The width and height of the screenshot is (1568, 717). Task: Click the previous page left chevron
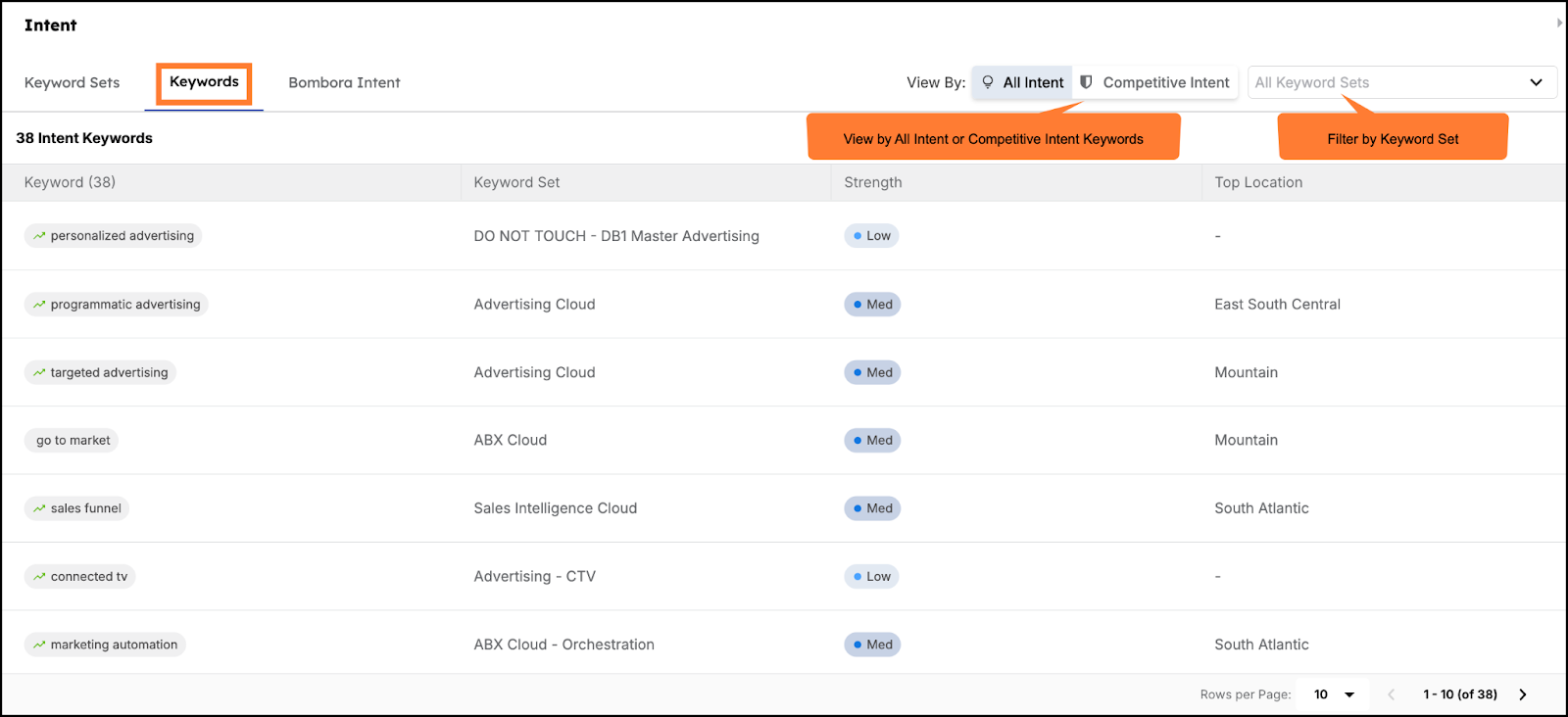1391,694
